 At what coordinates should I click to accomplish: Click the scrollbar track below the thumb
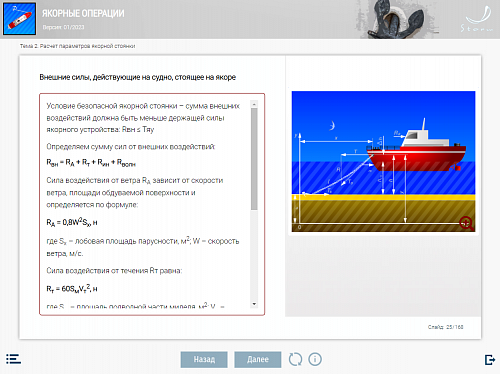[254, 255]
